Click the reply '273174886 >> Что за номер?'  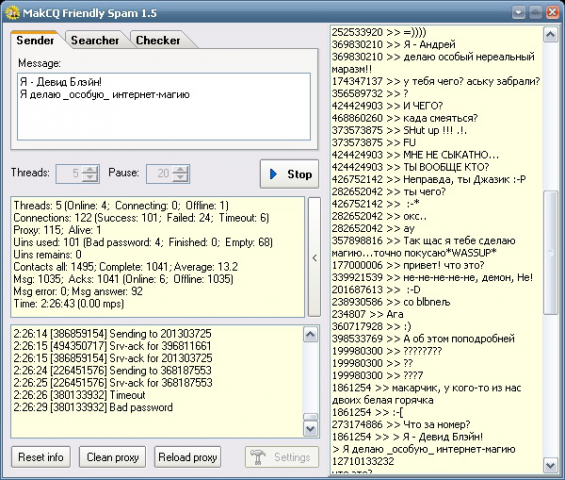click(401, 424)
